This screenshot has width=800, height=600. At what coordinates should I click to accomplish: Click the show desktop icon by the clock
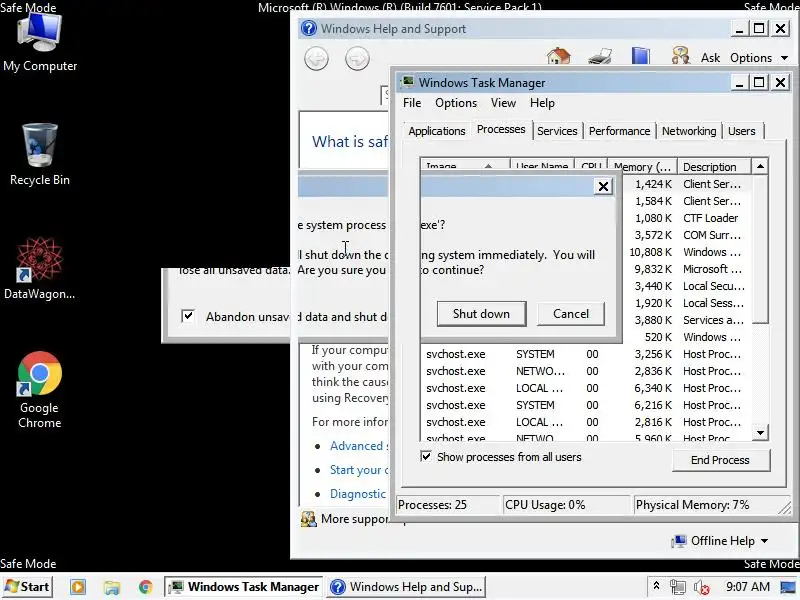coord(788,587)
